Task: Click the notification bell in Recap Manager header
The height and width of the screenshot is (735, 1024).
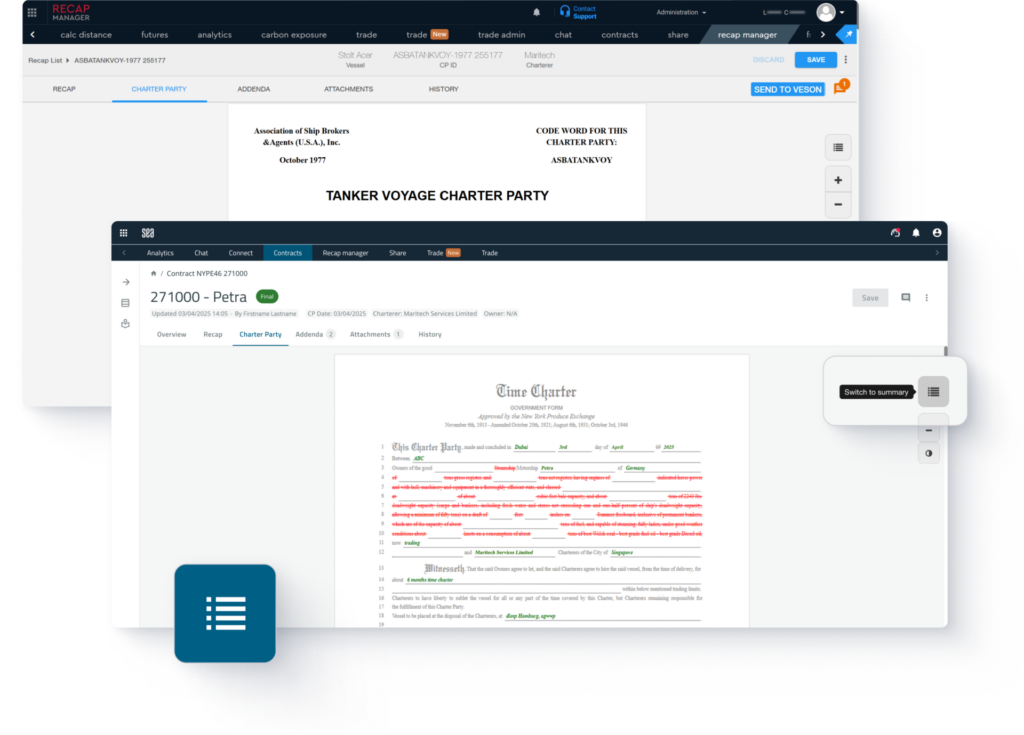Action: (537, 12)
